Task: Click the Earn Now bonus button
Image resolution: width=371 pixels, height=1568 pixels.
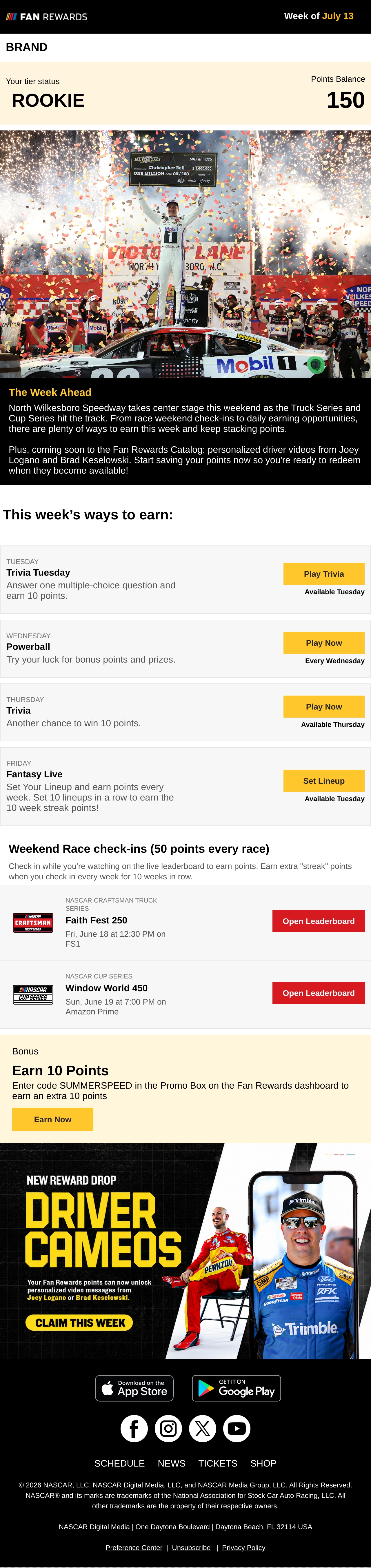Action: pos(53,1119)
